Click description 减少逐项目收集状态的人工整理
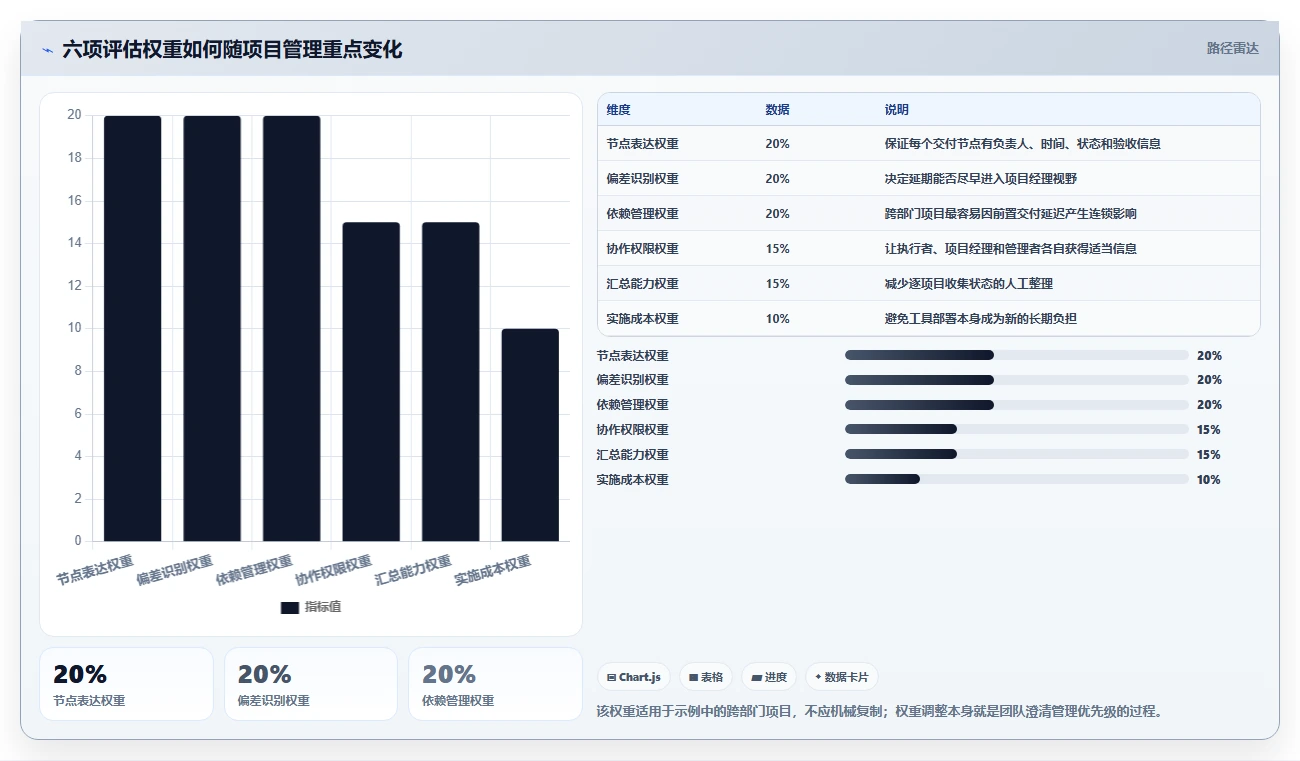The image size is (1300, 761). pos(969,284)
